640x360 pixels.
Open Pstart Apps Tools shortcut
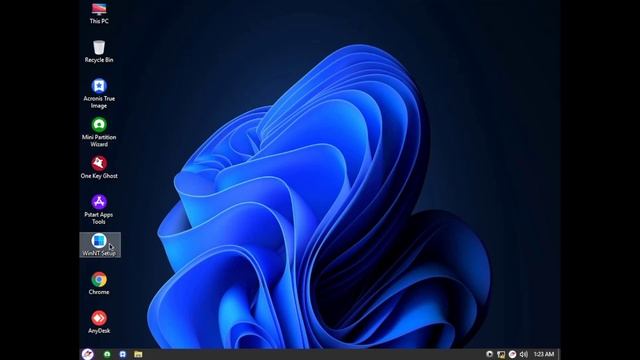99,209
